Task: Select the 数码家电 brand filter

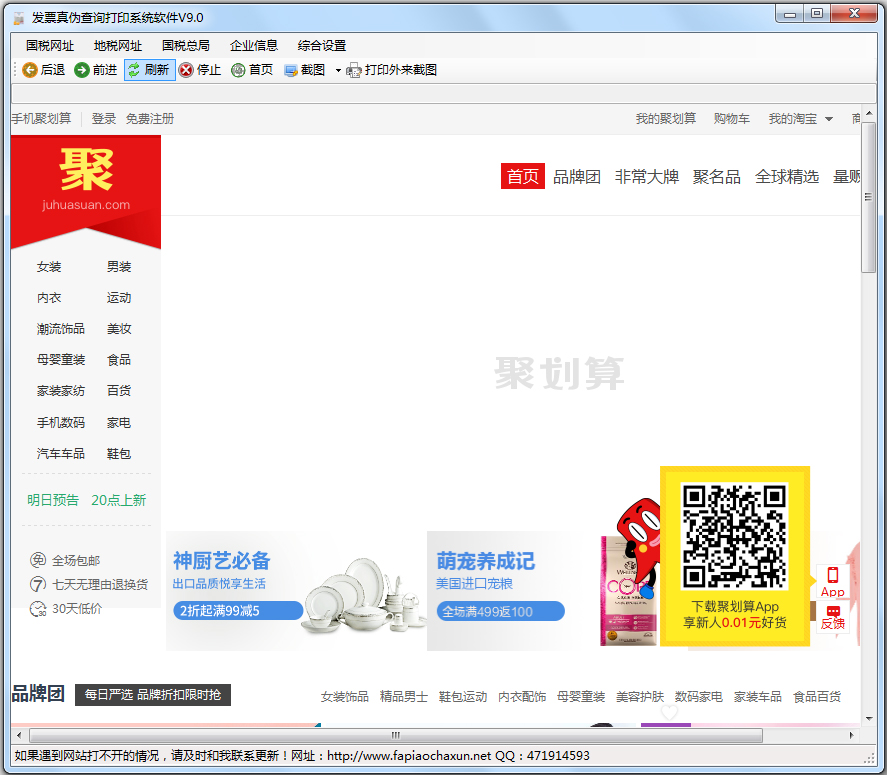Action: pos(699,696)
